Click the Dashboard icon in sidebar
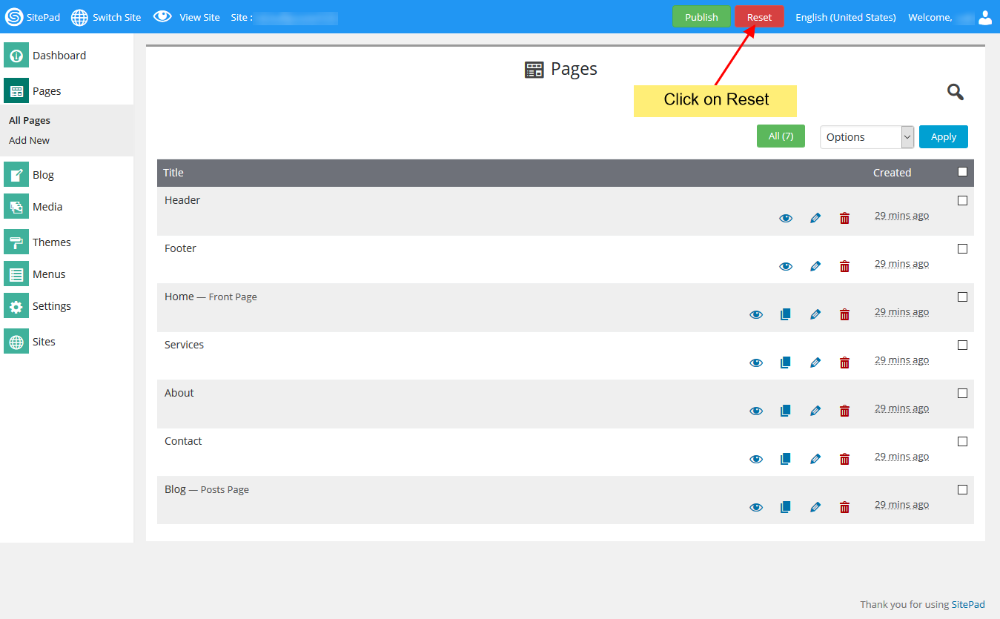The width and height of the screenshot is (1000, 619). tap(16, 56)
